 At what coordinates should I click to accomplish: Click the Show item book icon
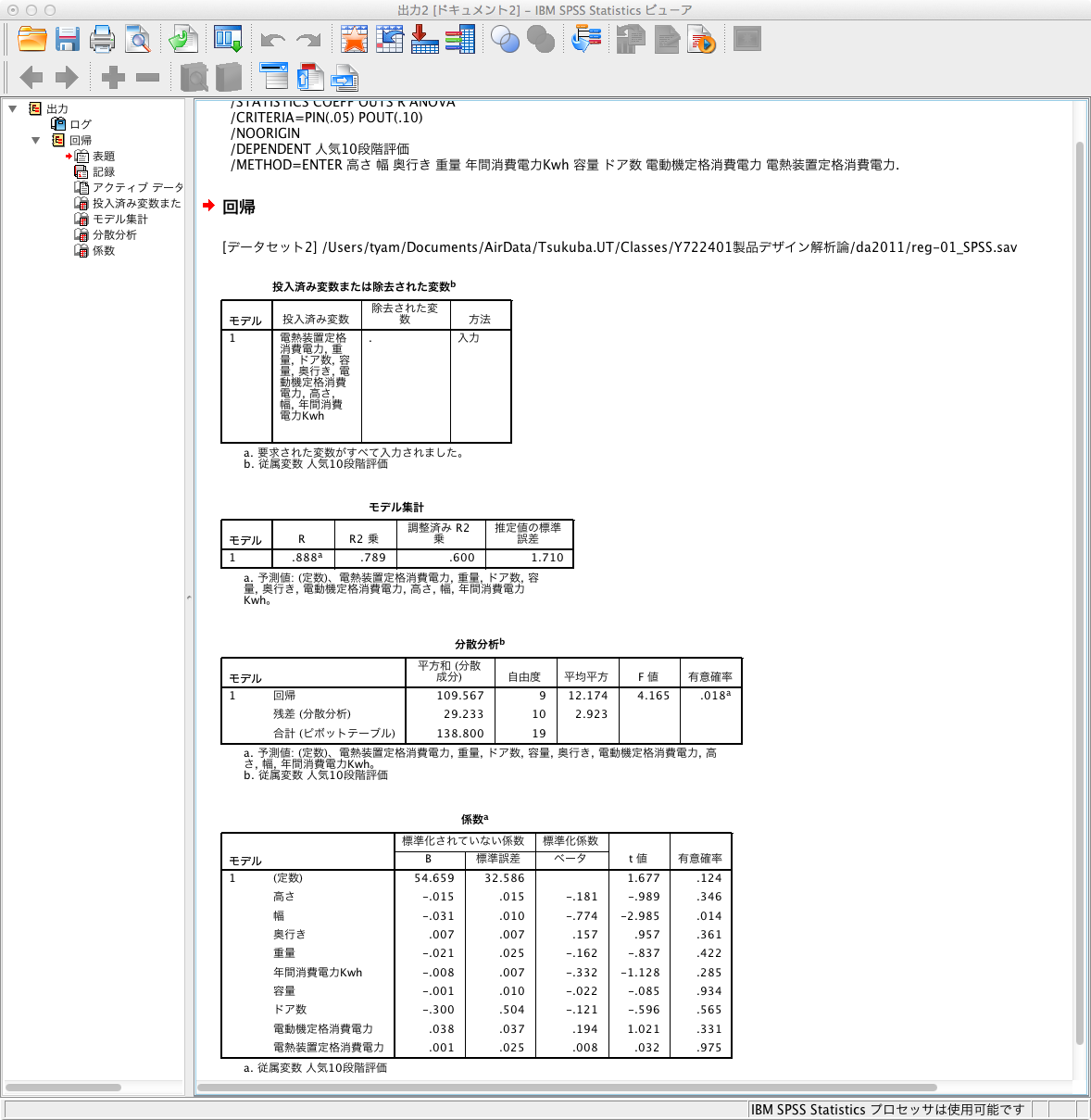194,77
